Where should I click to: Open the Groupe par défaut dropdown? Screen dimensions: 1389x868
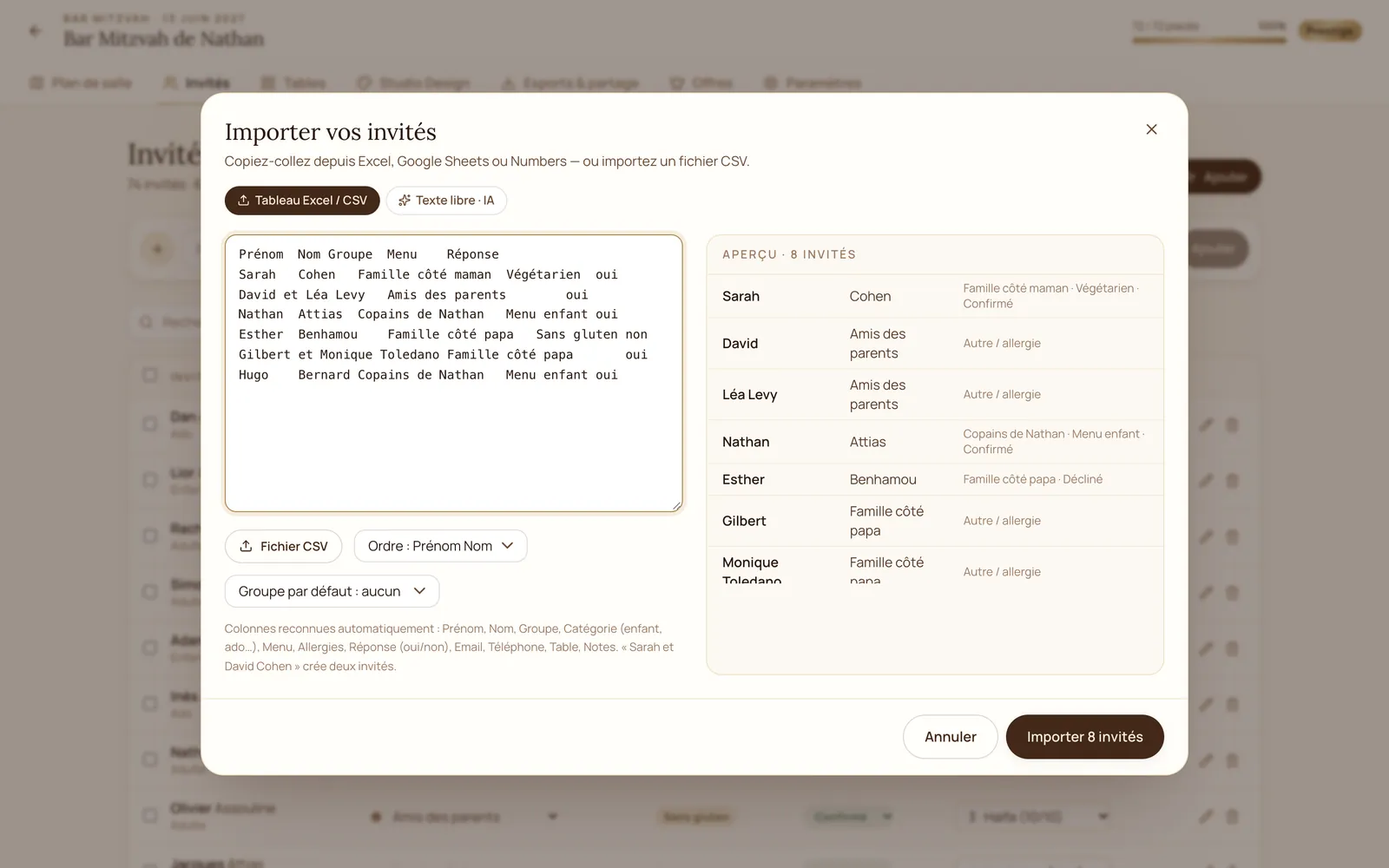pyautogui.click(x=332, y=591)
